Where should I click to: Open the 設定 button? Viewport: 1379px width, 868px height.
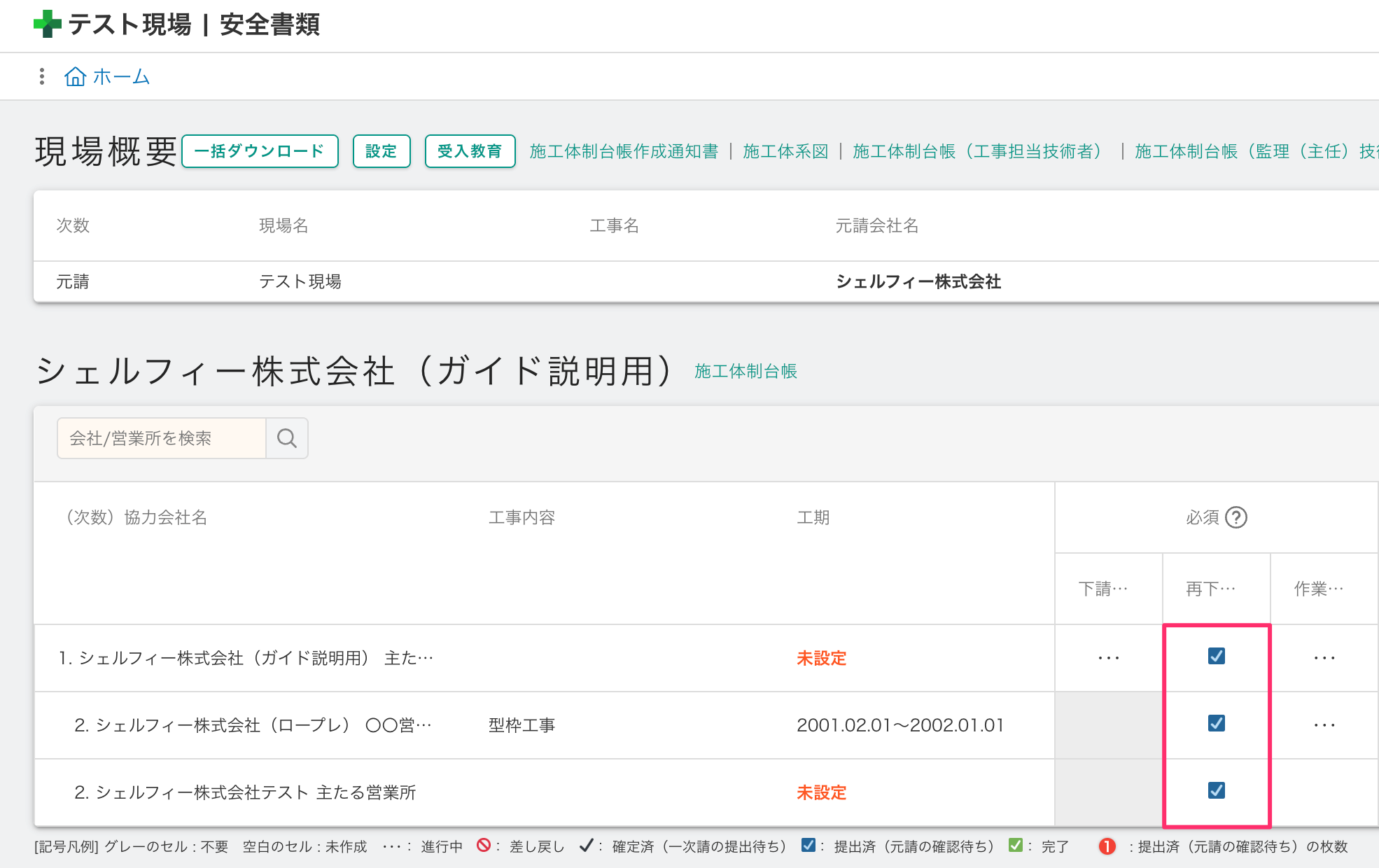point(381,151)
